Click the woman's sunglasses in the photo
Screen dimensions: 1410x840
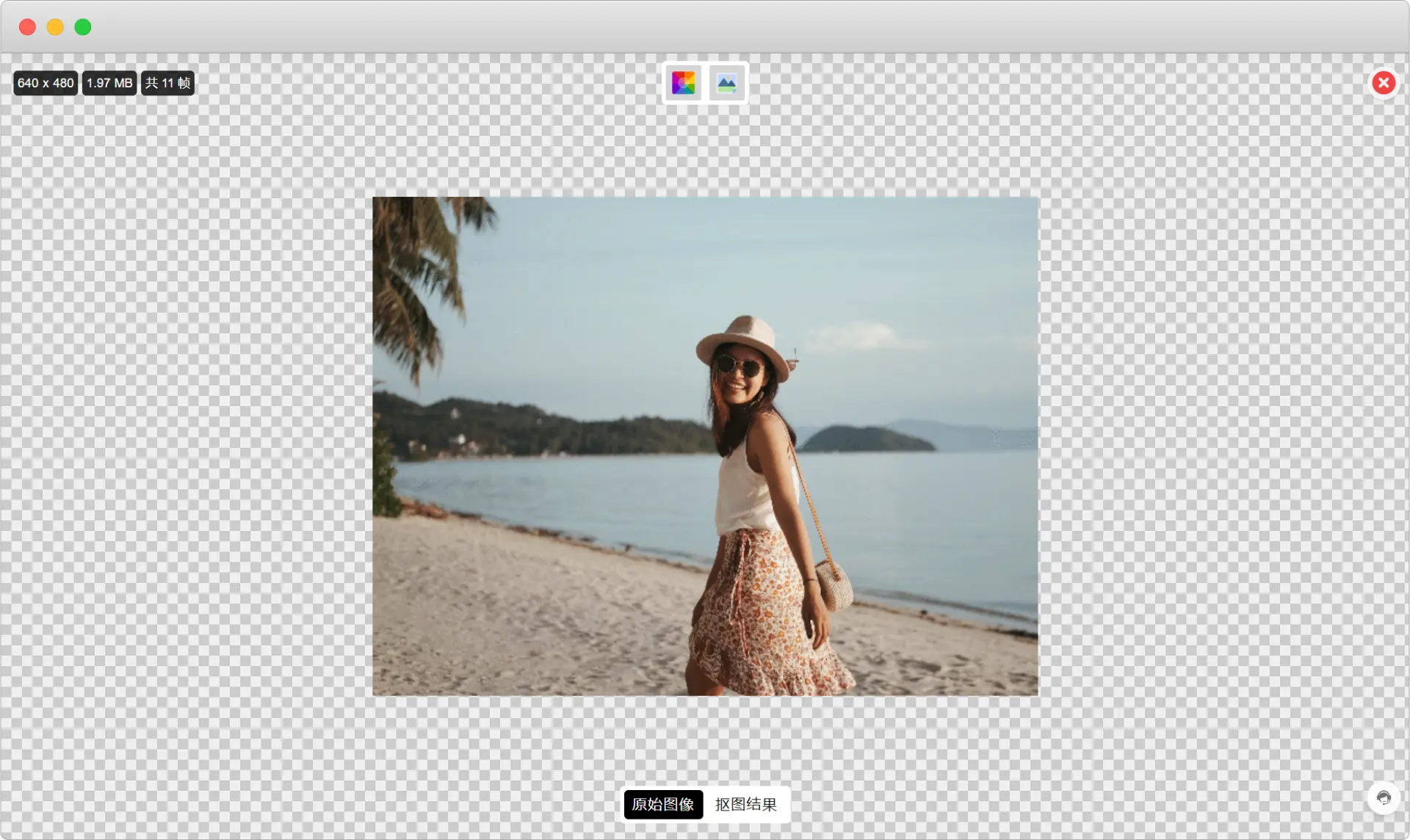[x=738, y=365]
